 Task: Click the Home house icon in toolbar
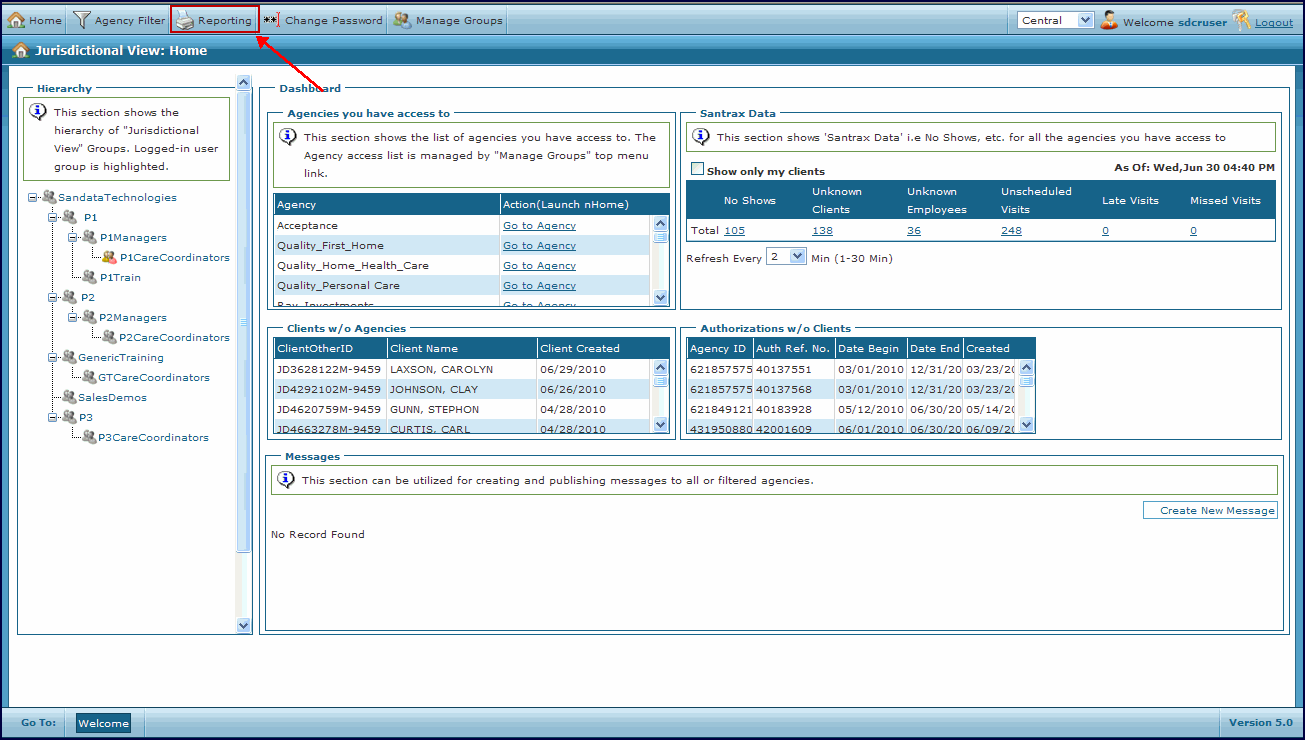(x=16, y=20)
